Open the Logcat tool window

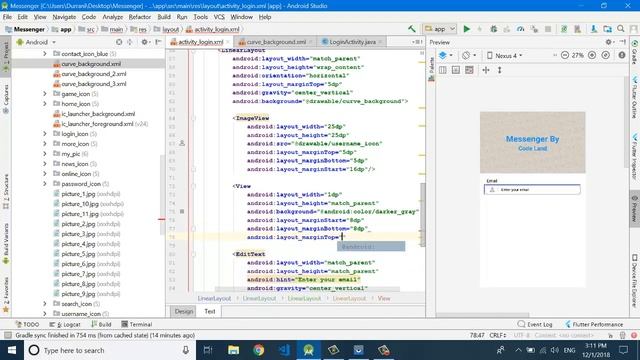64,324
